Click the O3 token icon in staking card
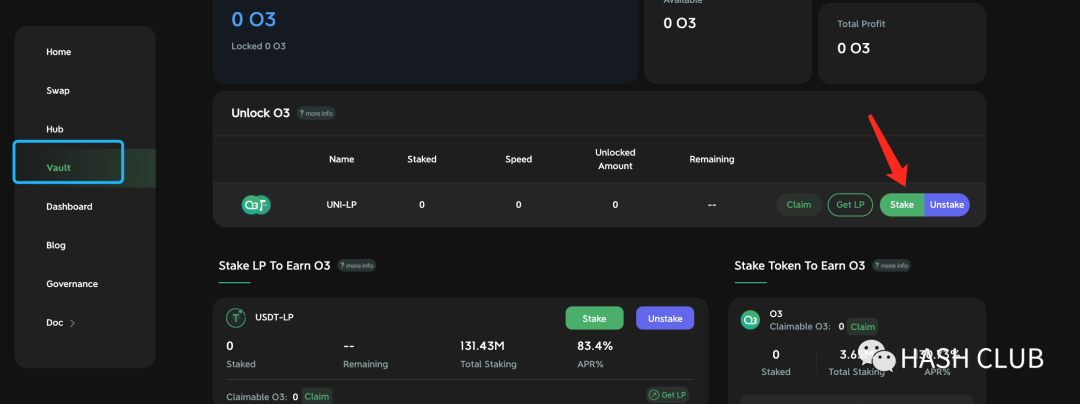This screenshot has width=1080, height=404. [x=749, y=320]
